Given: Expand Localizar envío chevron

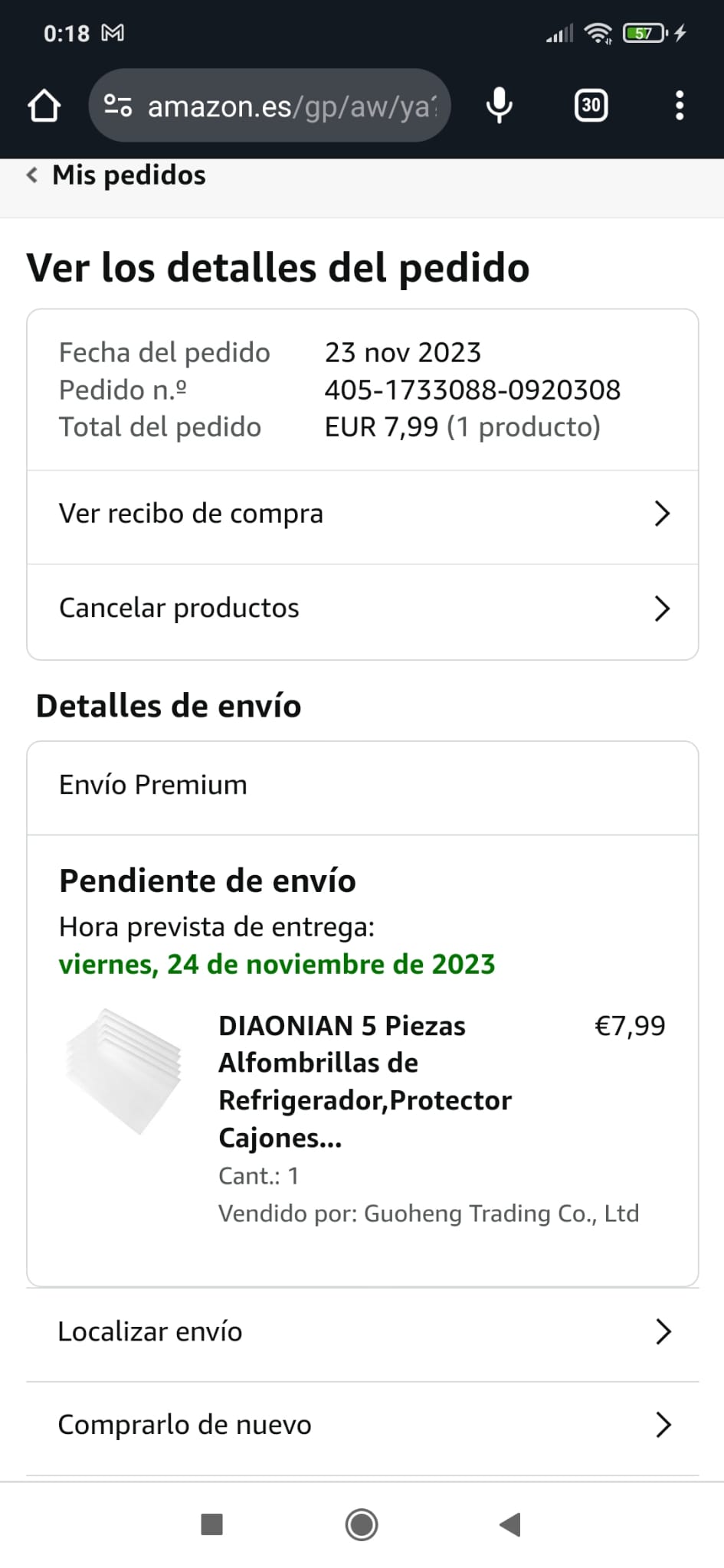Looking at the screenshot, I should point(663,1332).
